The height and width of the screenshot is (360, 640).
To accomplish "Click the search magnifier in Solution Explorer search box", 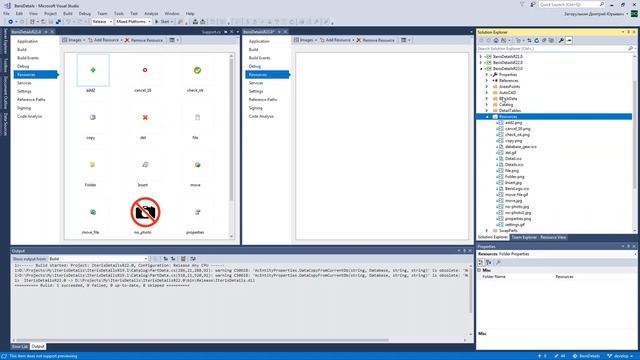I will [630, 49].
